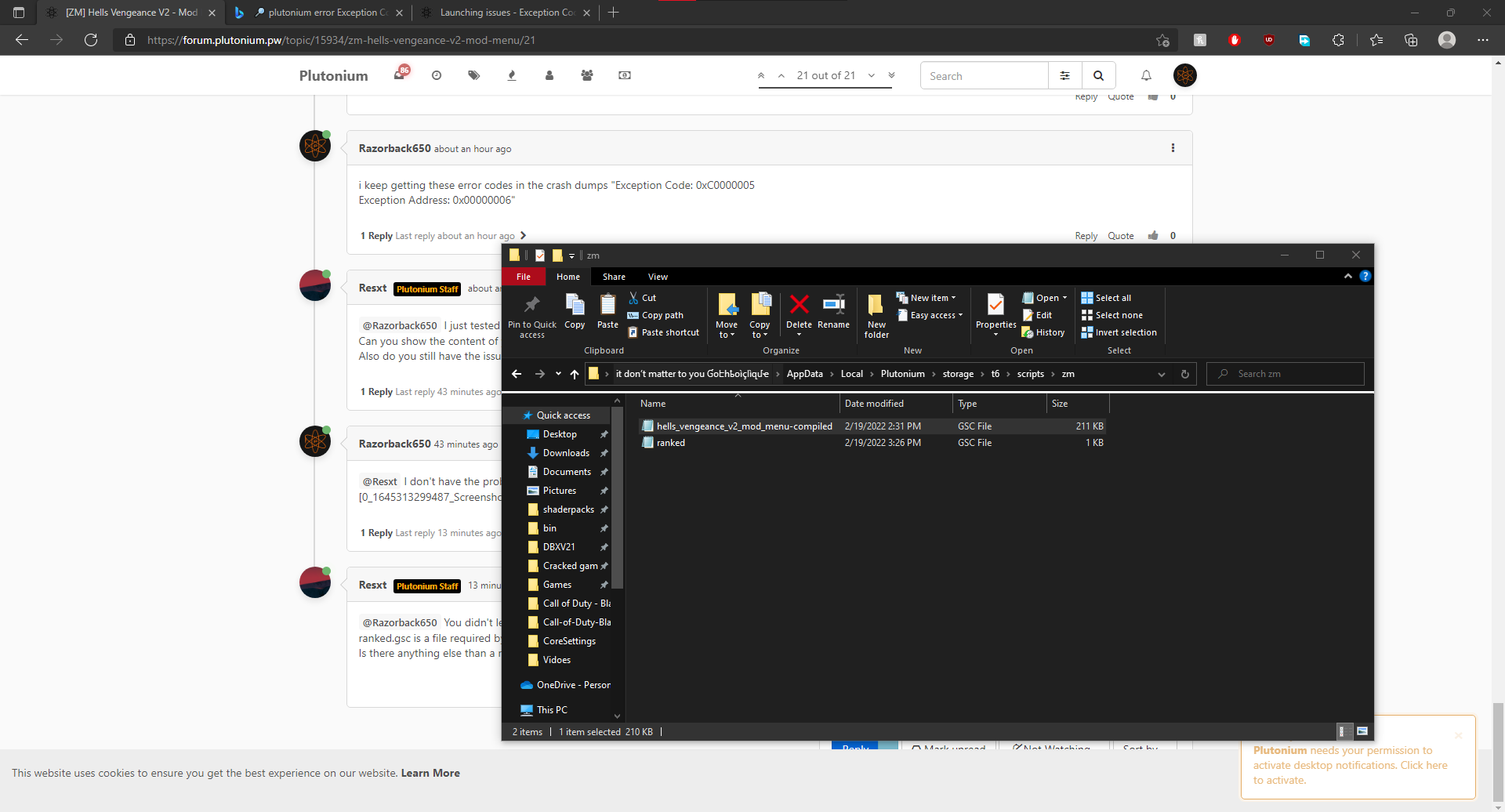Click Reply on Razorback650's crash post
Viewport: 1505px width, 812px height.
(1086, 236)
